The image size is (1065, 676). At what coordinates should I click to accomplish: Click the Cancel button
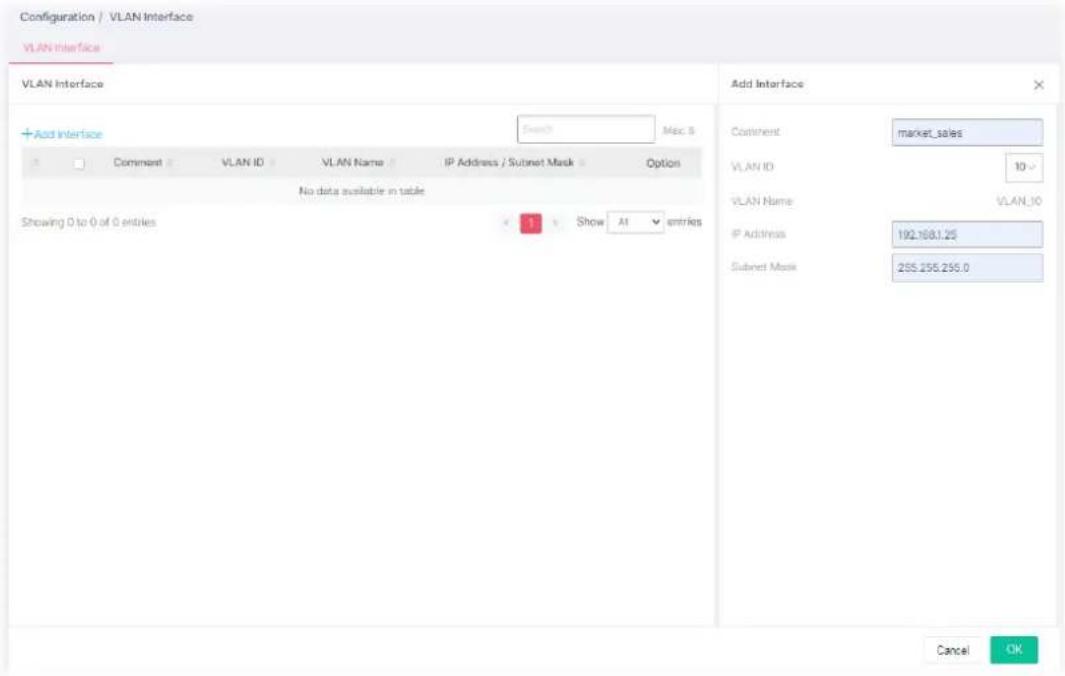coord(952,650)
